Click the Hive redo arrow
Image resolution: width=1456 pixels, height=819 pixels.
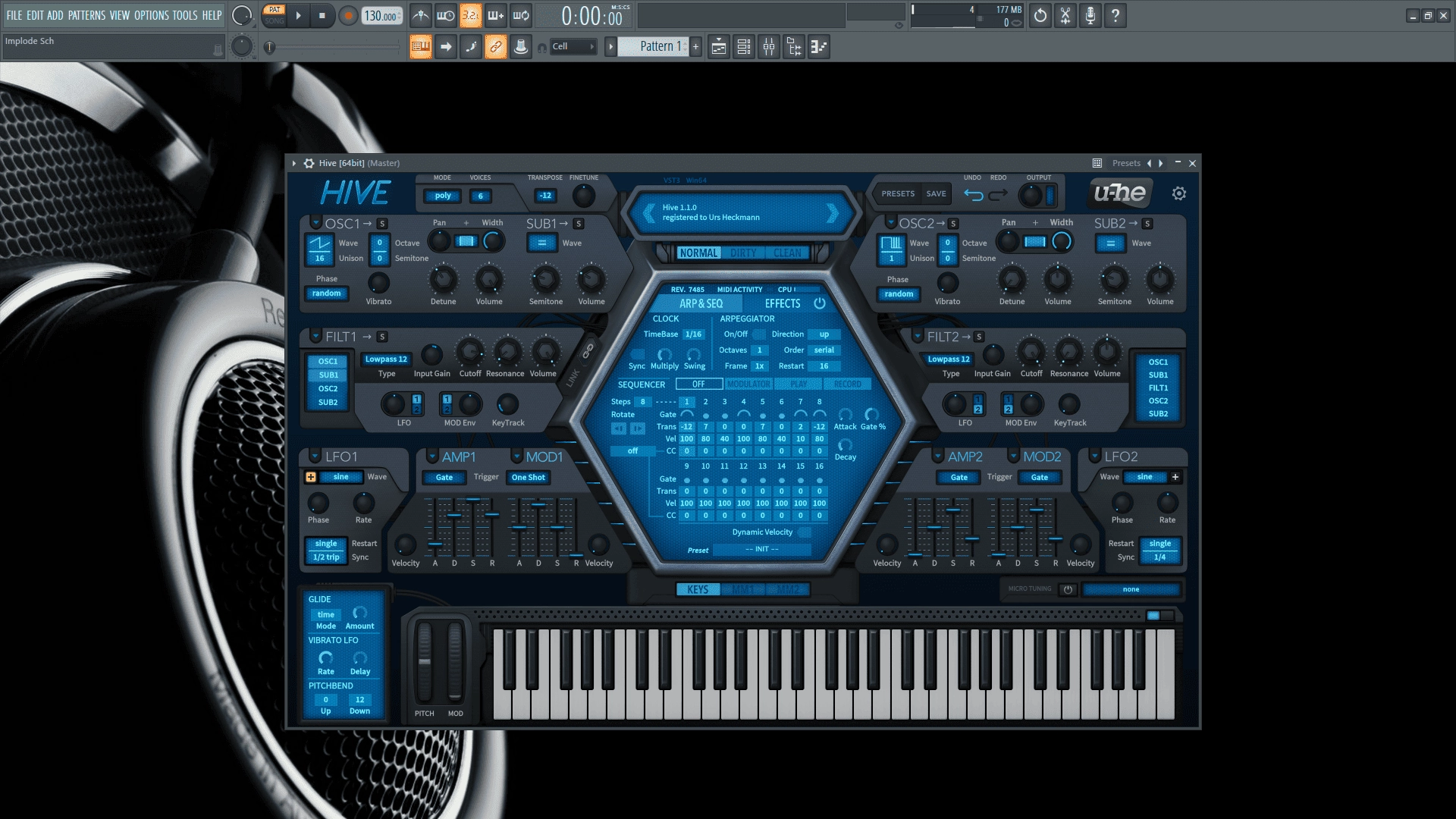[x=998, y=195]
